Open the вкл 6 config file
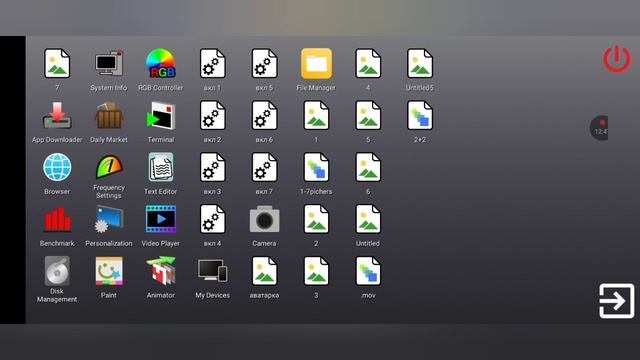The width and height of the screenshot is (640, 360). coord(264,116)
